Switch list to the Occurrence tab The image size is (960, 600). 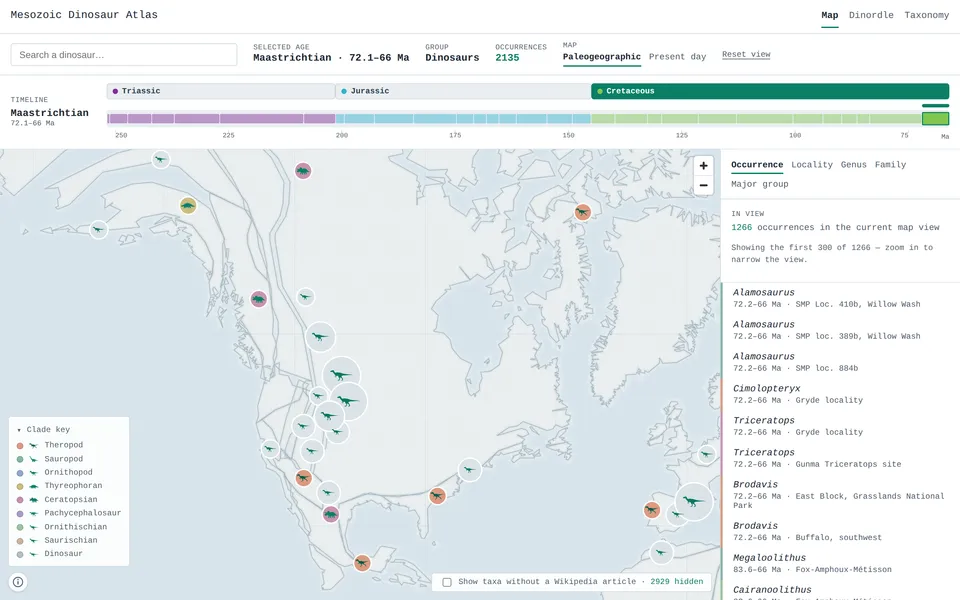click(757, 164)
